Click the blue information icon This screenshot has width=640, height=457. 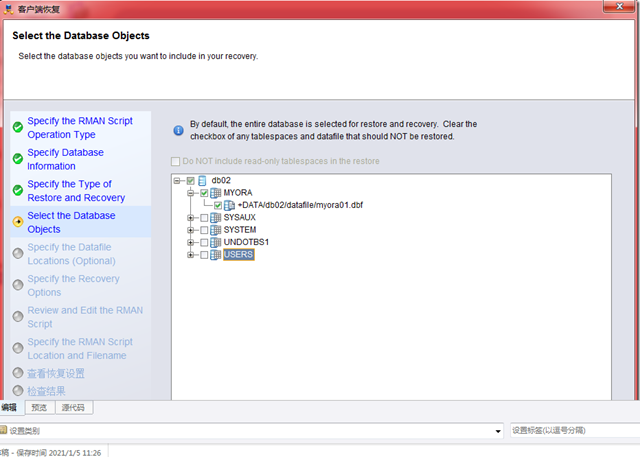coord(178,130)
